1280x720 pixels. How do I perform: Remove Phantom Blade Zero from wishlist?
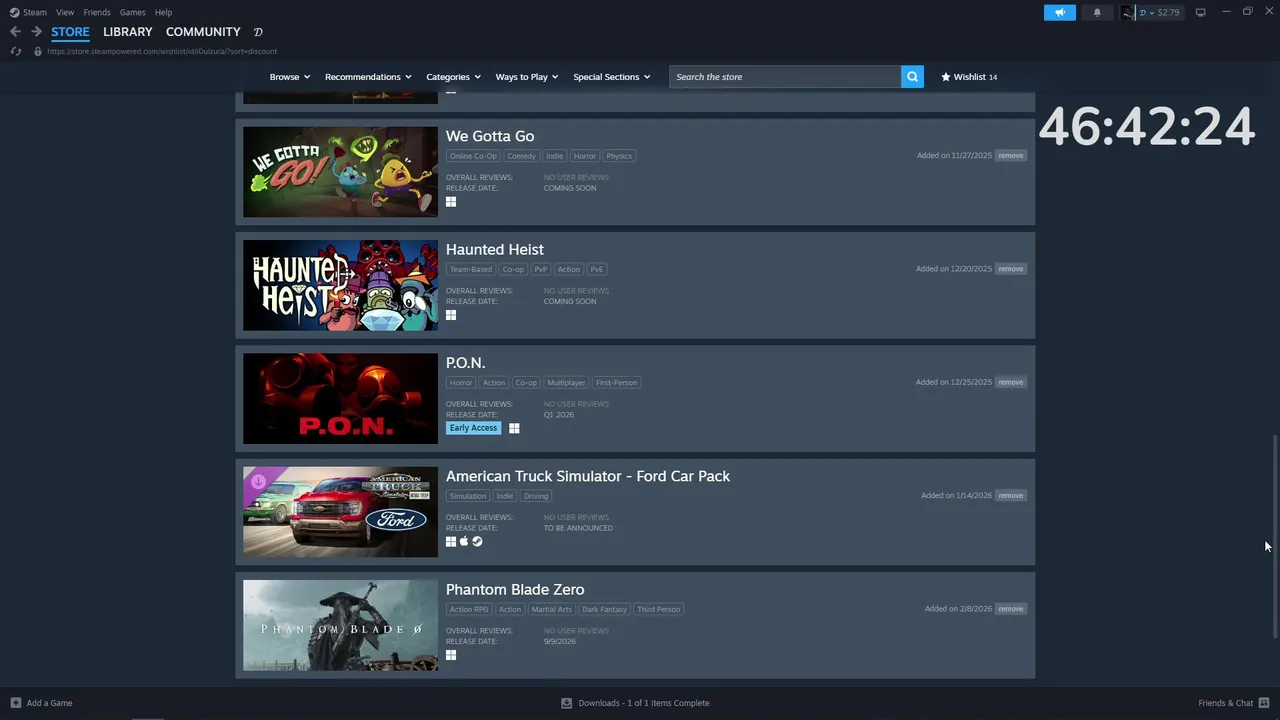(x=1010, y=608)
